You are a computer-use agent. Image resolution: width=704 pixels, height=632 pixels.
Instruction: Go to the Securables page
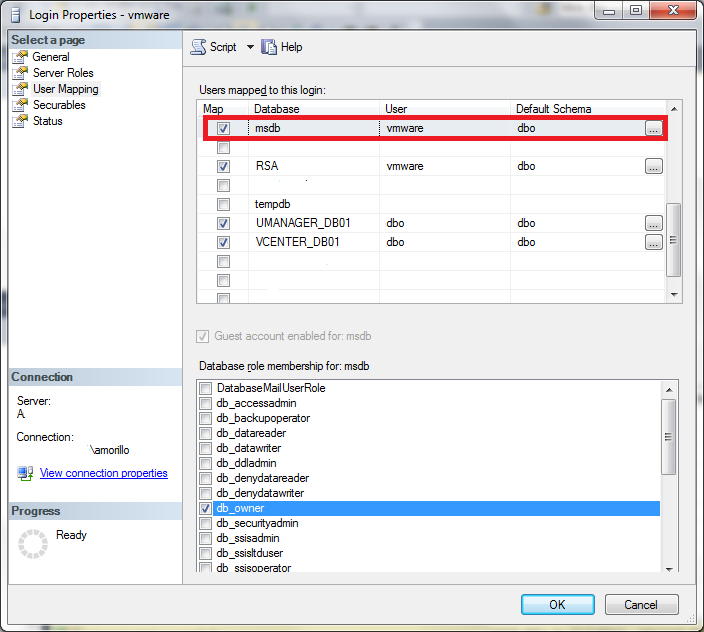coord(59,105)
